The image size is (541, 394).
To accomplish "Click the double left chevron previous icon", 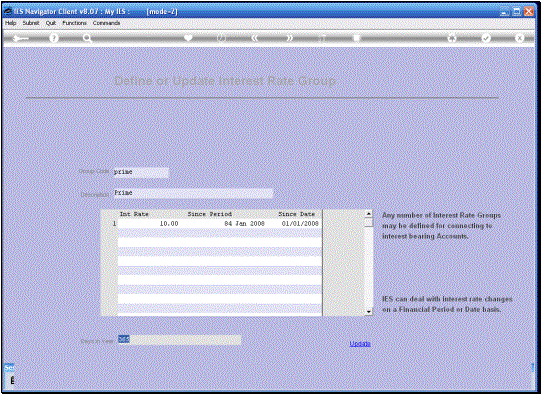I will (255, 38).
